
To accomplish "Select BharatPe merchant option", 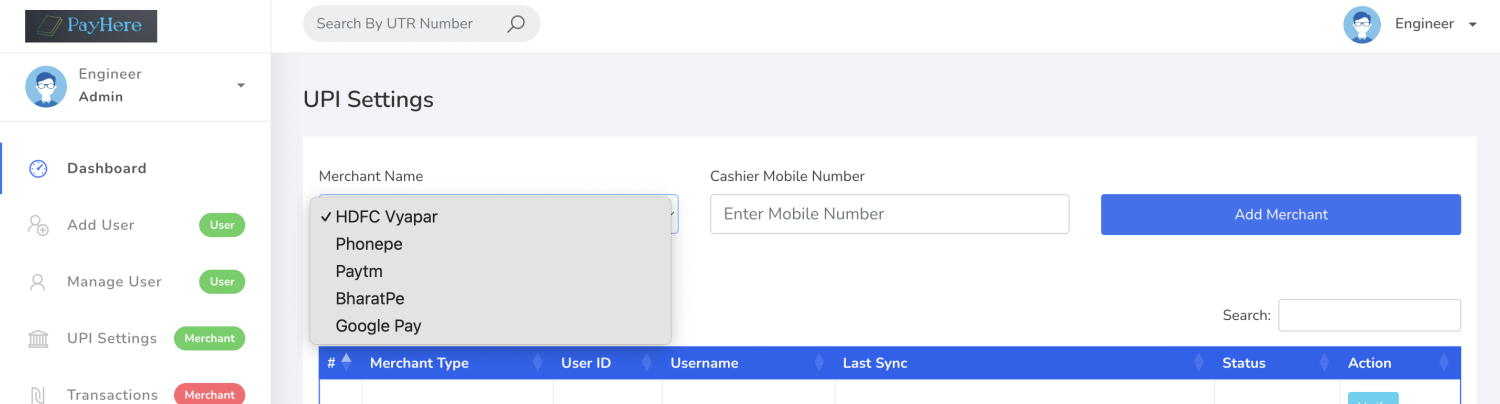I will tap(370, 298).
